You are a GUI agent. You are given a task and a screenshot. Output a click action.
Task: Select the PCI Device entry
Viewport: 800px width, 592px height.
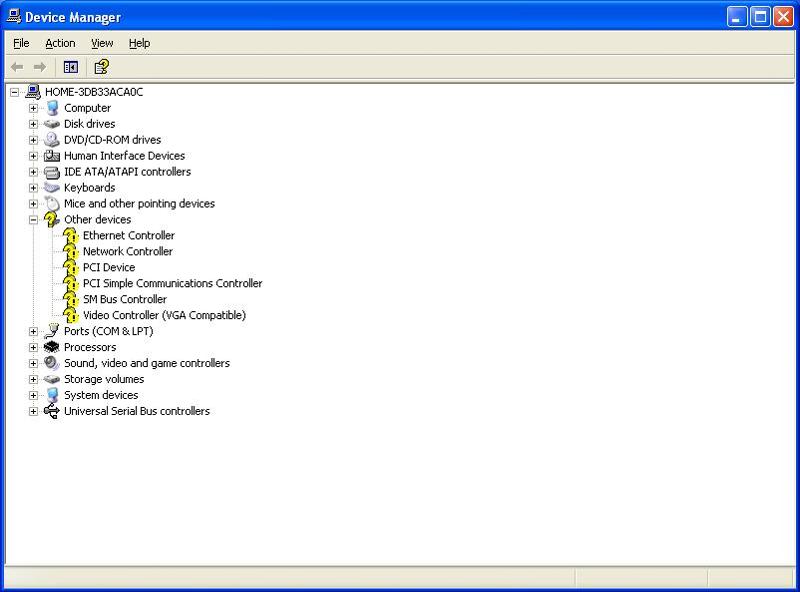(109, 267)
